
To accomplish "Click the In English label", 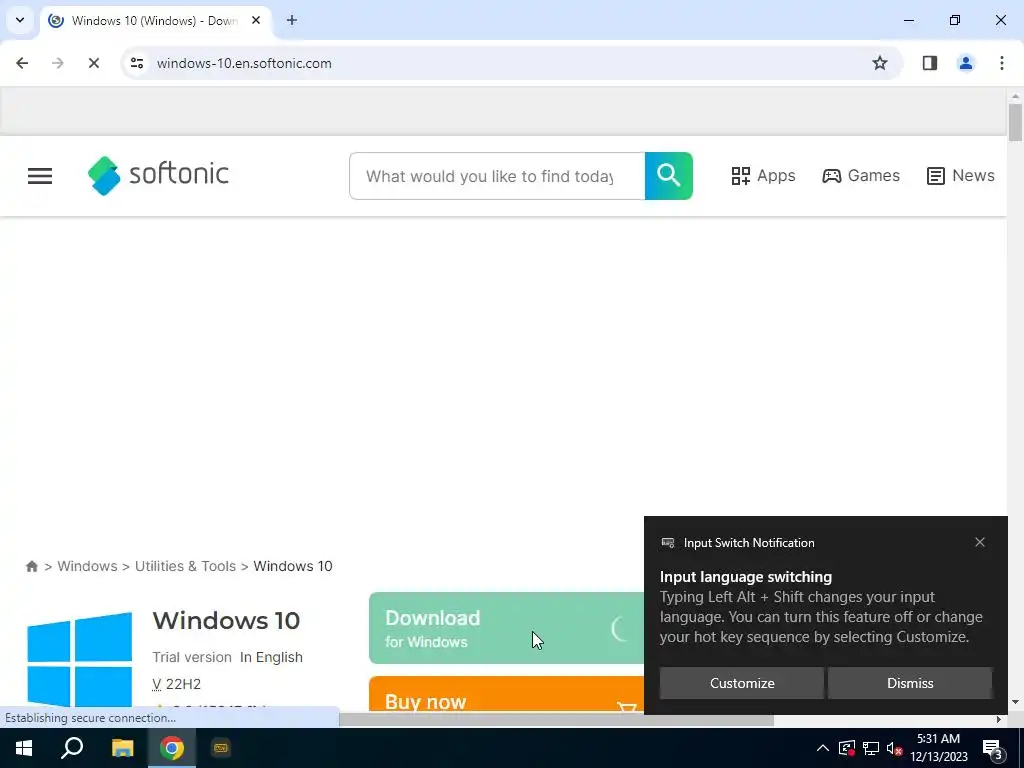I will click(x=271, y=657).
